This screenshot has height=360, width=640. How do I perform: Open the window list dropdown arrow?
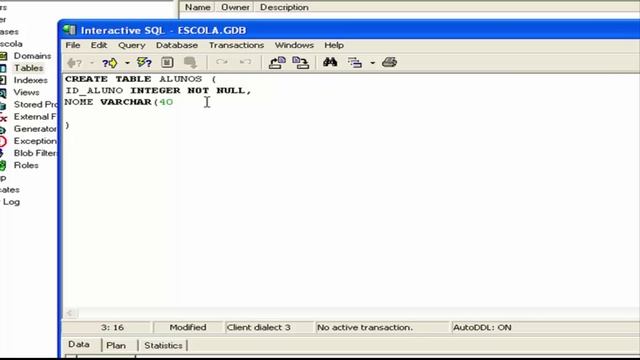[373, 63]
